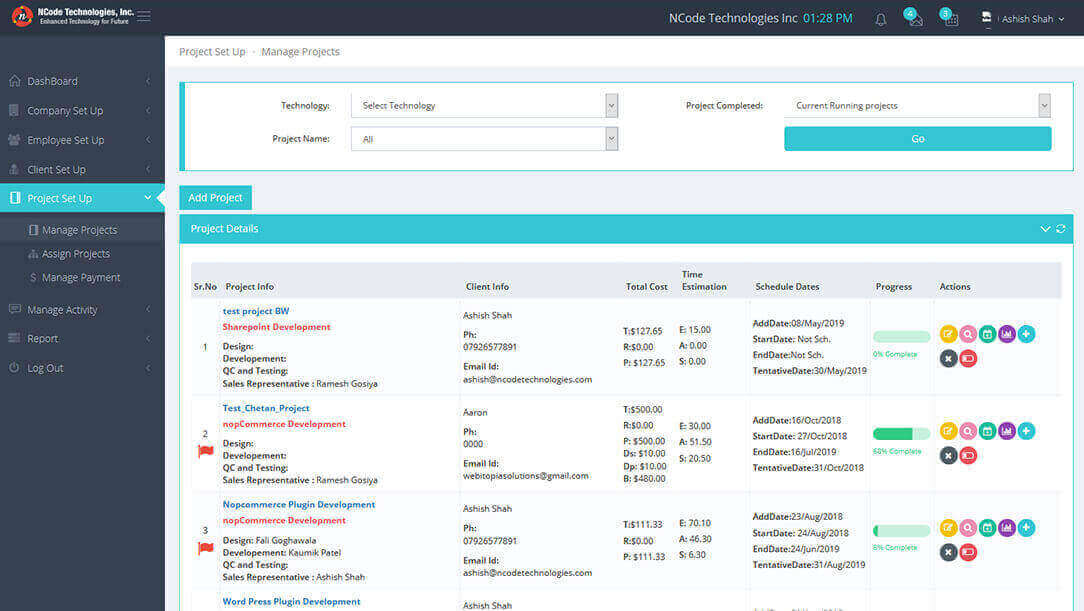Toggle sidebar with the hamburger menu icon

point(144,16)
